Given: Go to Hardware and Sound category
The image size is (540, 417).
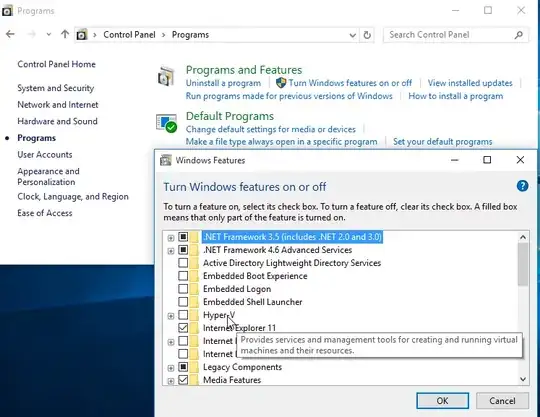Looking at the screenshot, I should coord(58,121).
